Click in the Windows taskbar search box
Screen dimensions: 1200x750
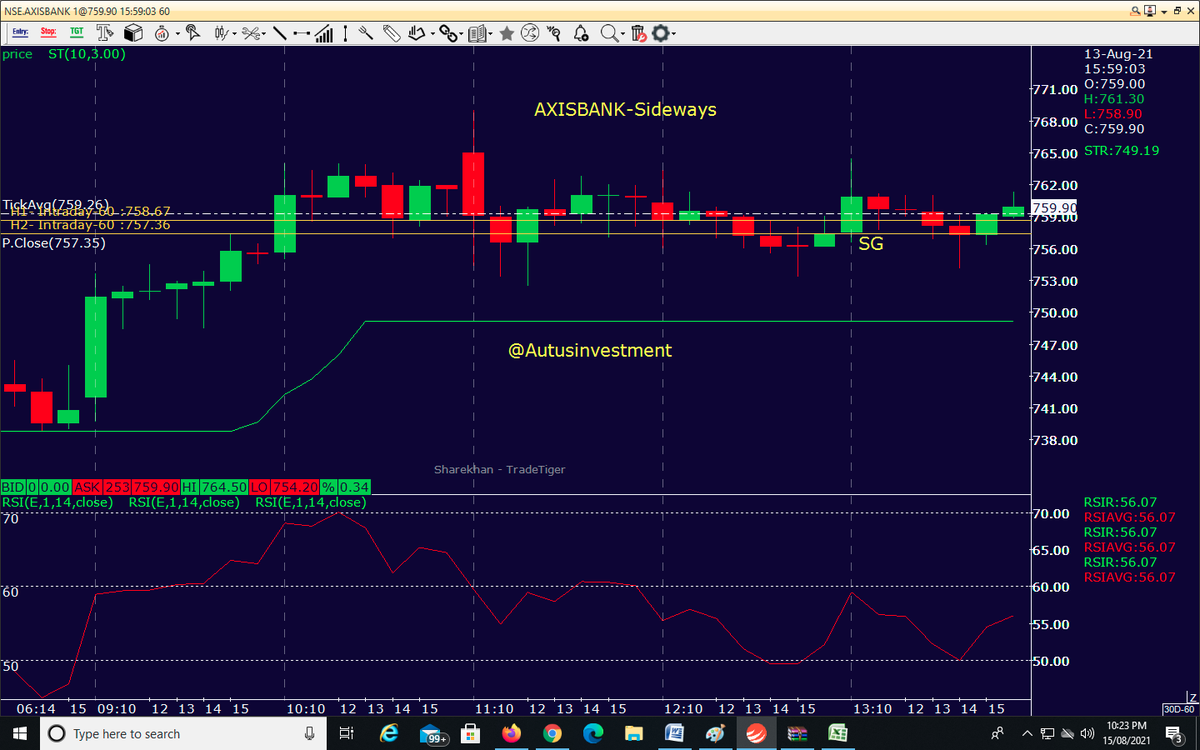184,733
